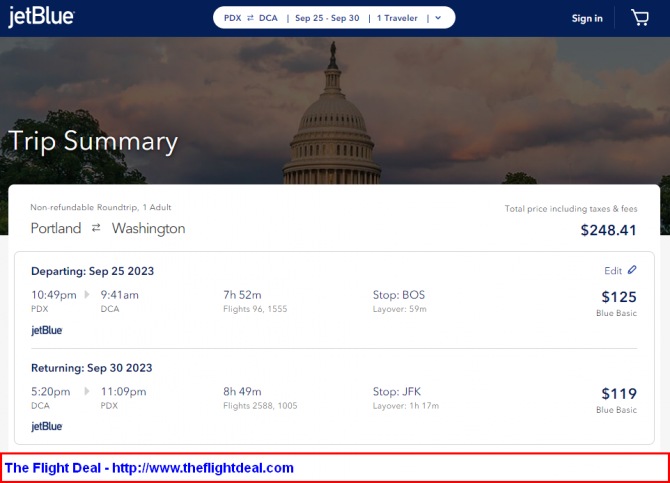Image resolution: width=670 pixels, height=483 pixels.
Task: Click the 7h 52m duration
Action: [242, 295]
